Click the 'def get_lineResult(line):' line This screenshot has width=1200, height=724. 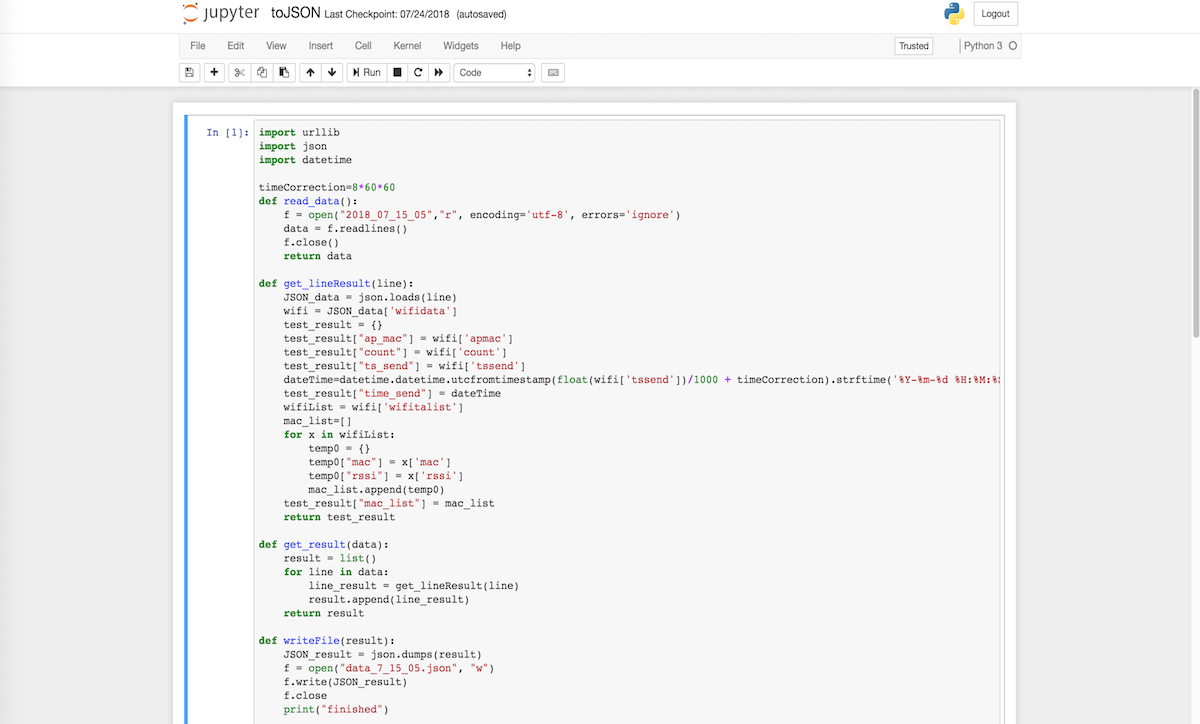coord(336,283)
